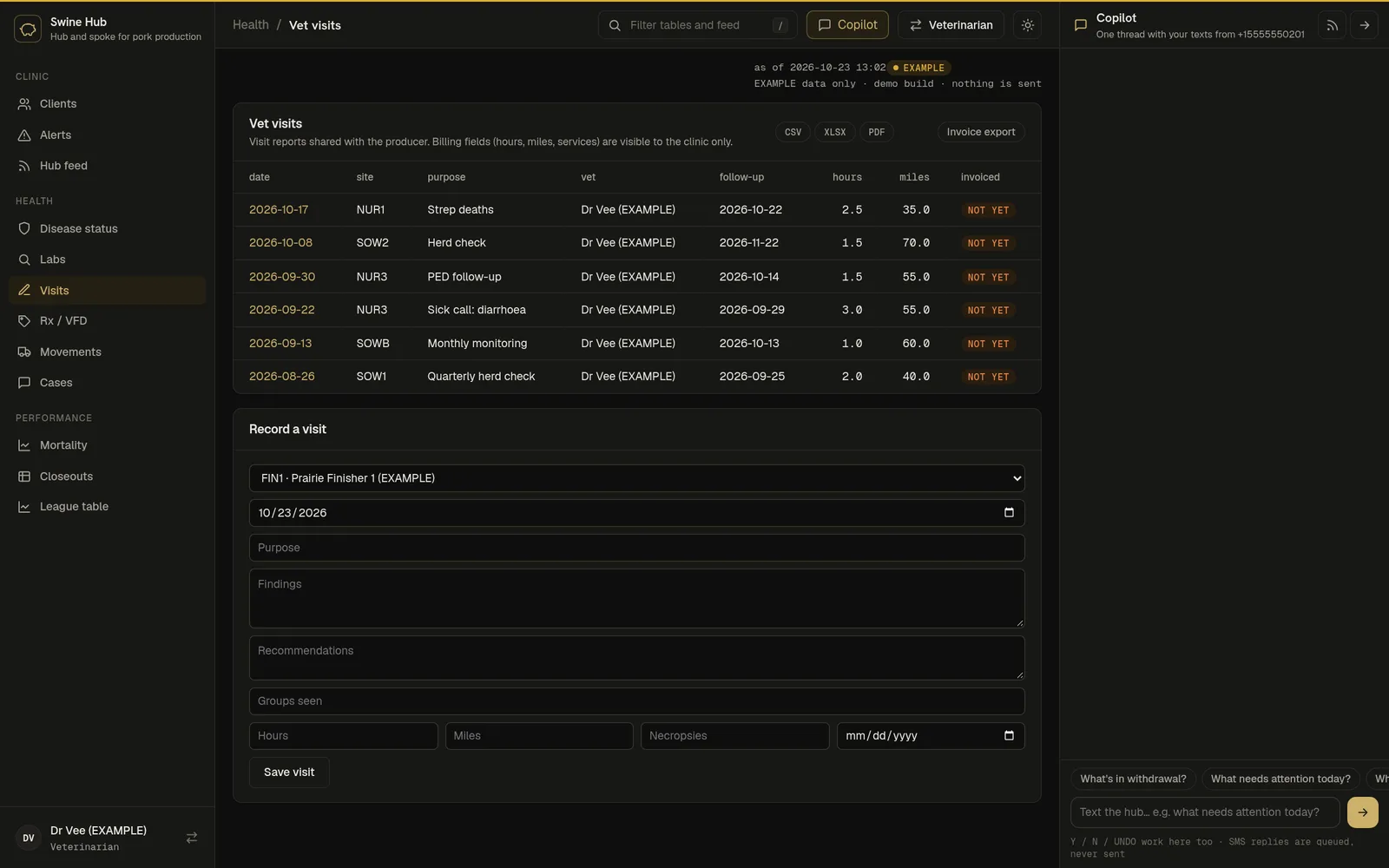Click the Purpose input field
The image size is (1389, 868).
[x=636, y=548]
